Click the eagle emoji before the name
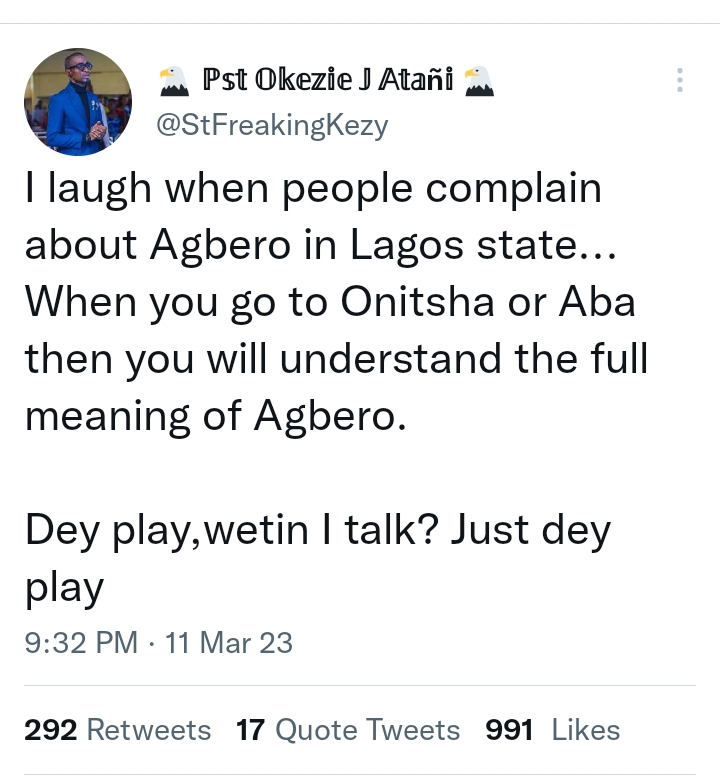Image resolution: width=720 pixels, height=781 pixels. pos(174,81)
